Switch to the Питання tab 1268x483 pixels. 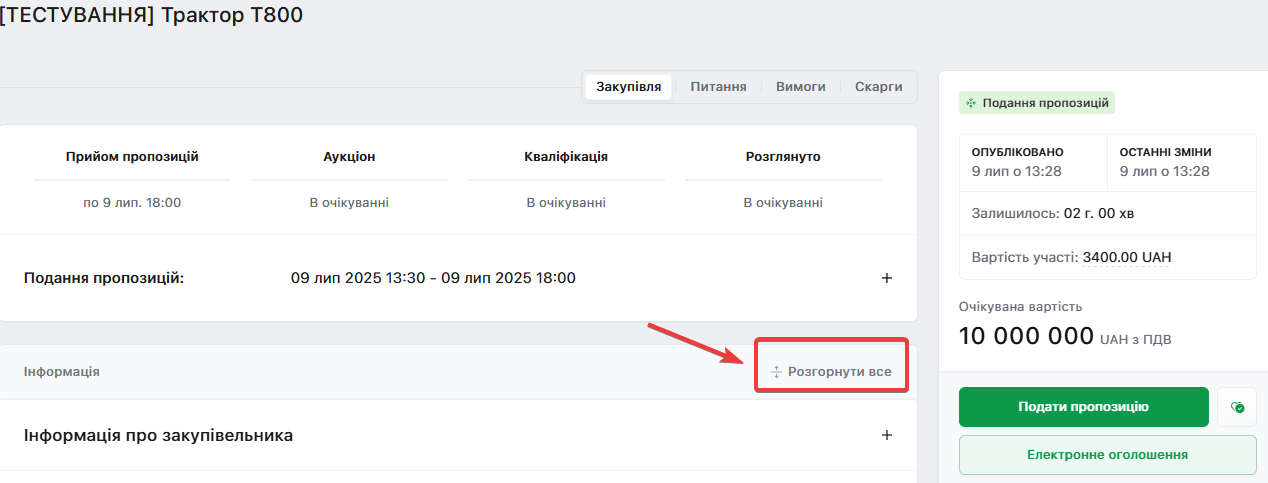click(x=718, y=87)
